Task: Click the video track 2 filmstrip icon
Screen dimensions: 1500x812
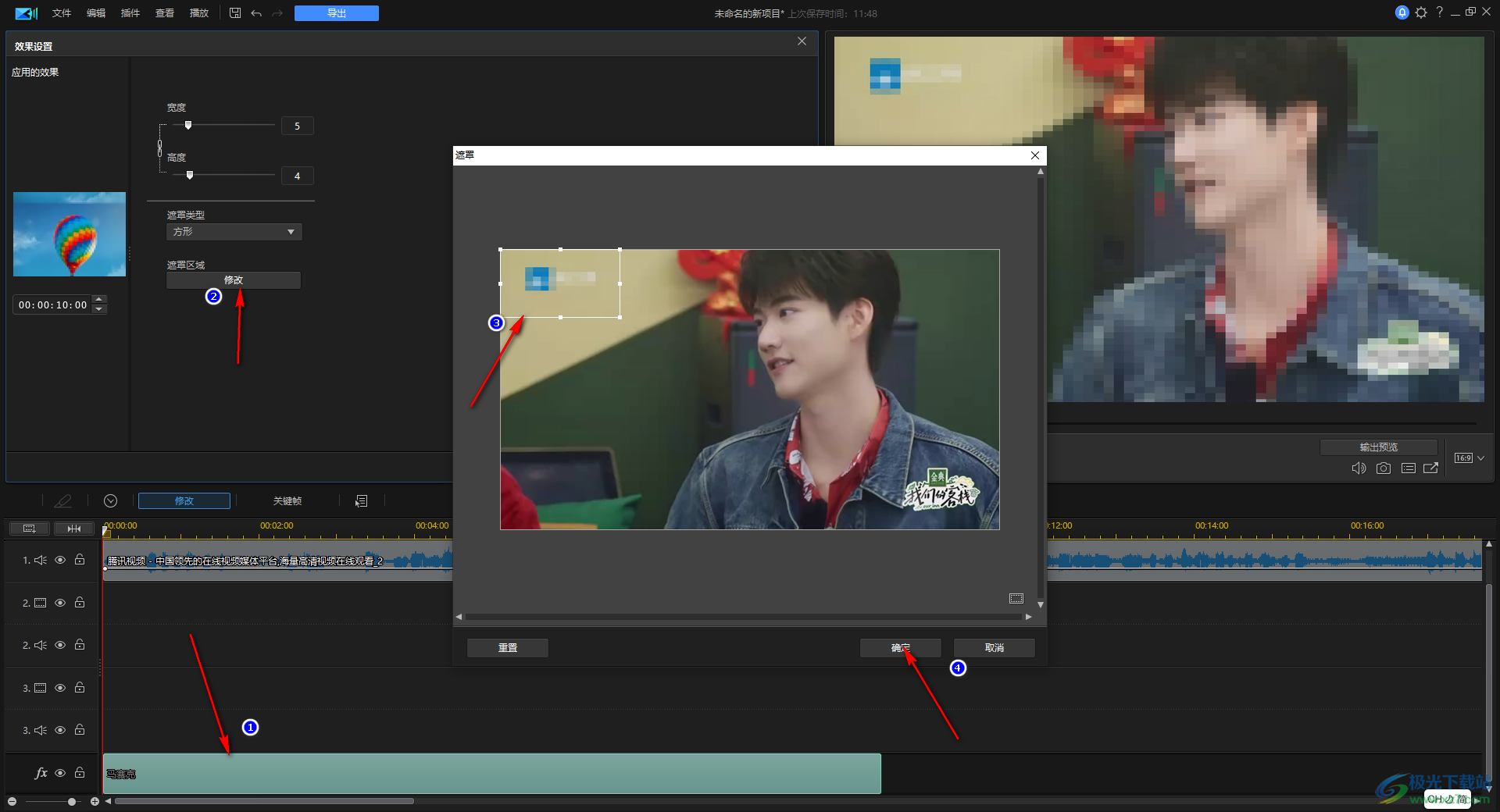Action: pos(41,603)
